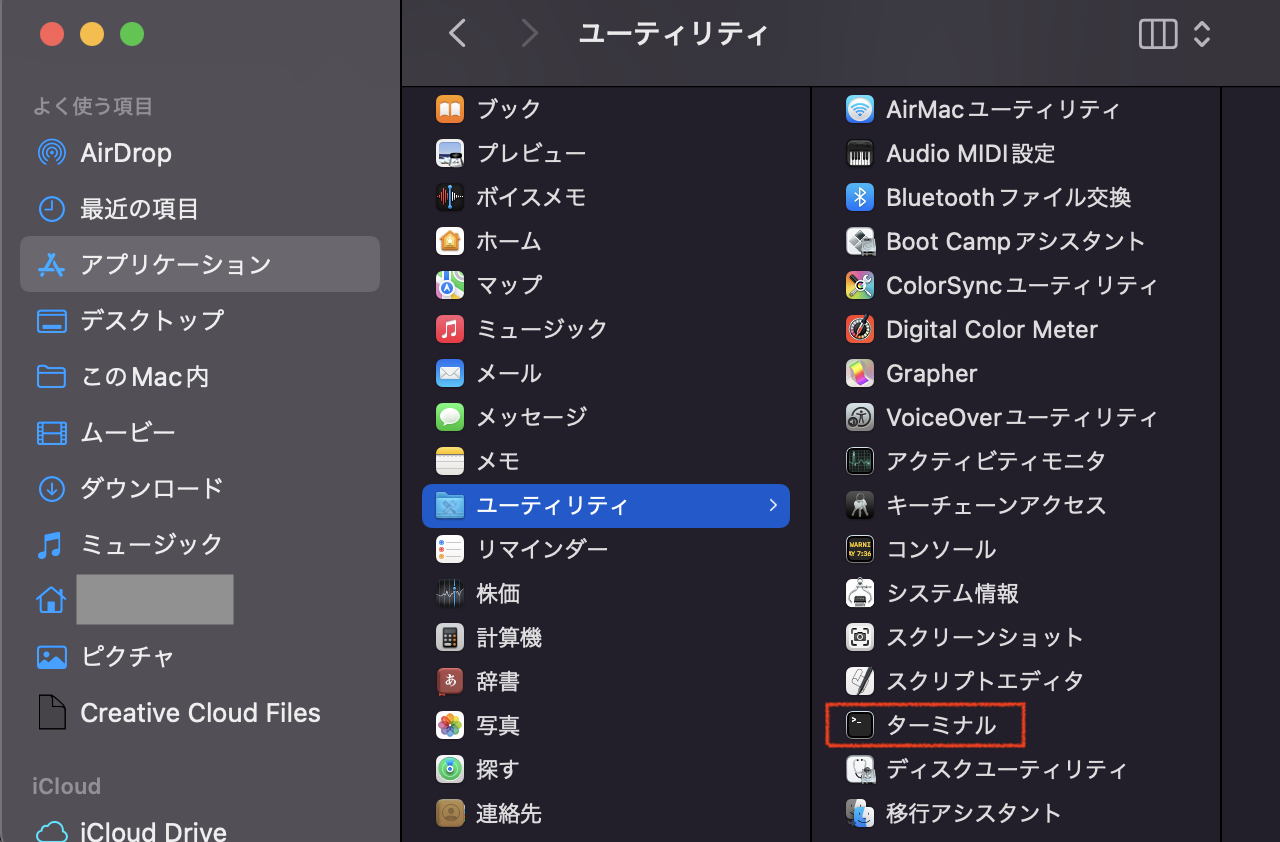
Task: Select the ディスクユーティリティ text label
Action: tap(1007, 769)
